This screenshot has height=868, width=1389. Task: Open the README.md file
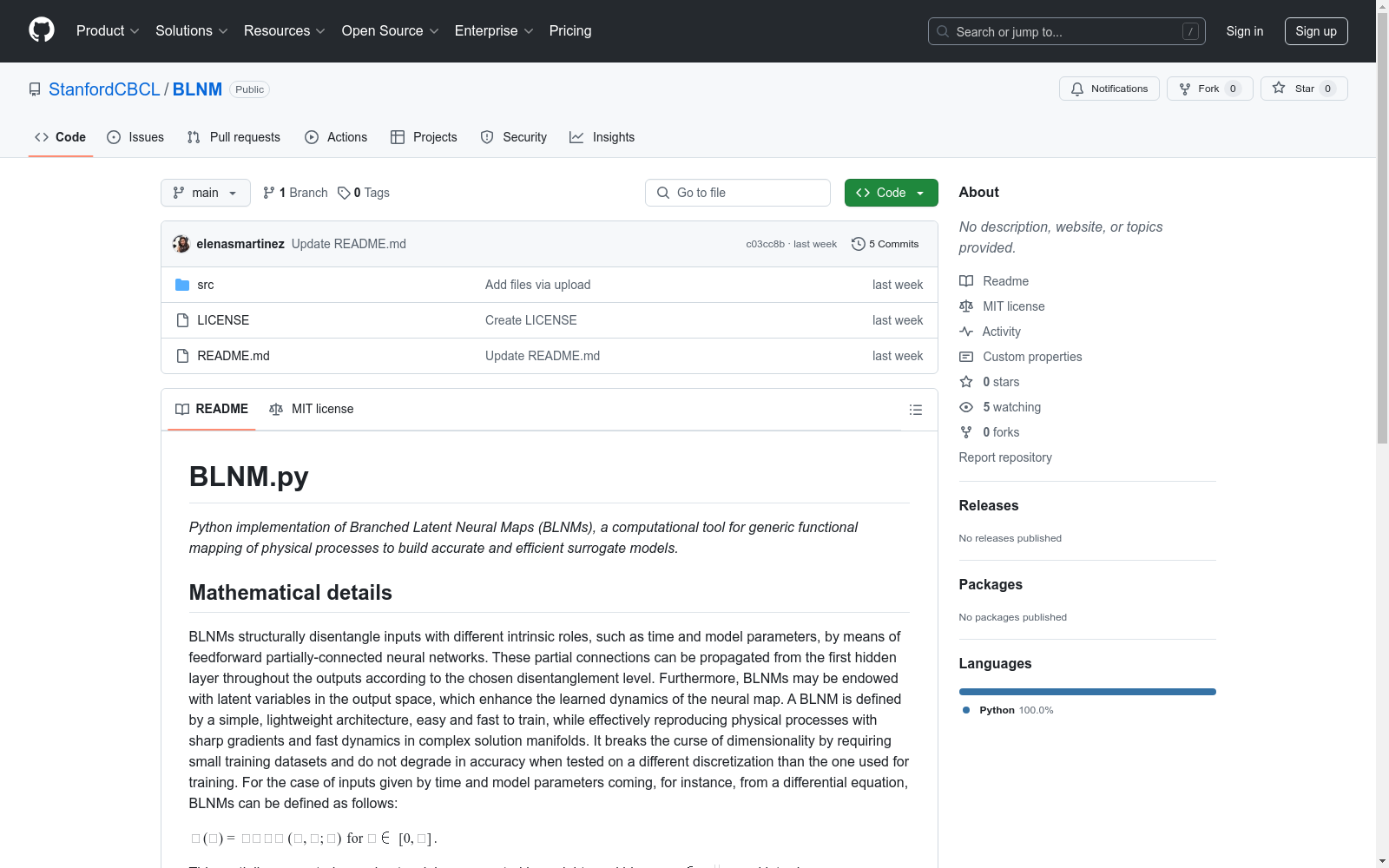pos(234,356)
